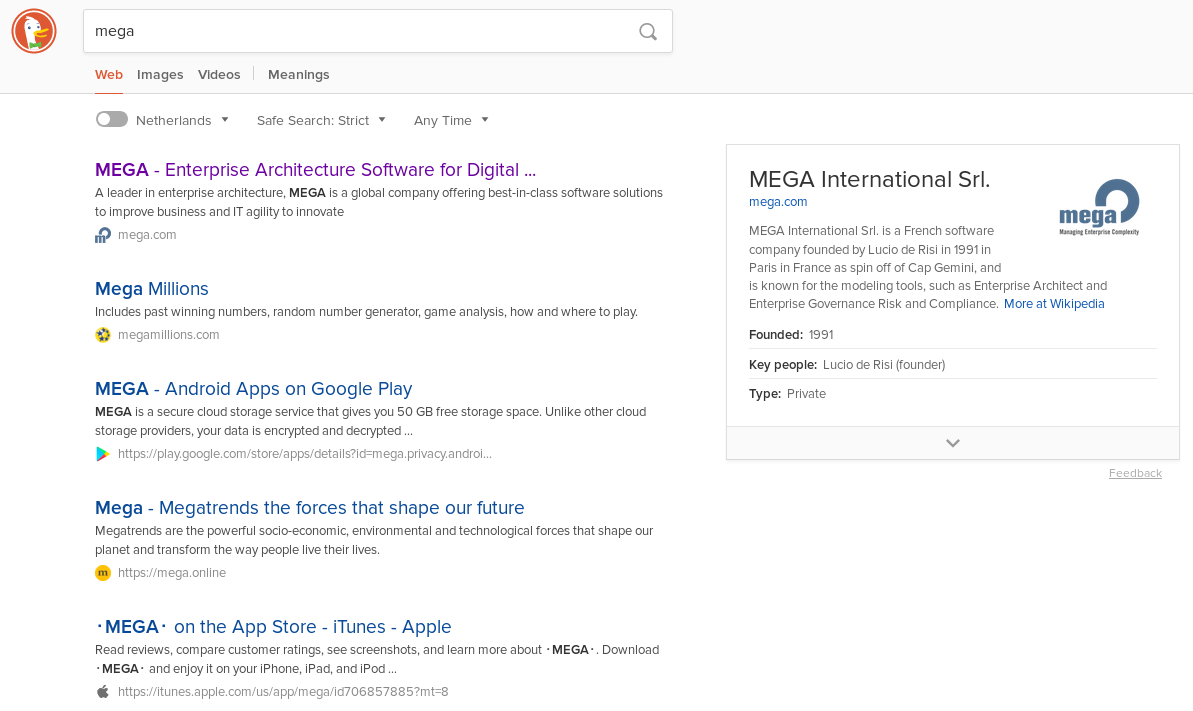Viewport: 1193px width, 711px height.
Task: Click the mega.com favicon in first result
Action: click(103, 235)
